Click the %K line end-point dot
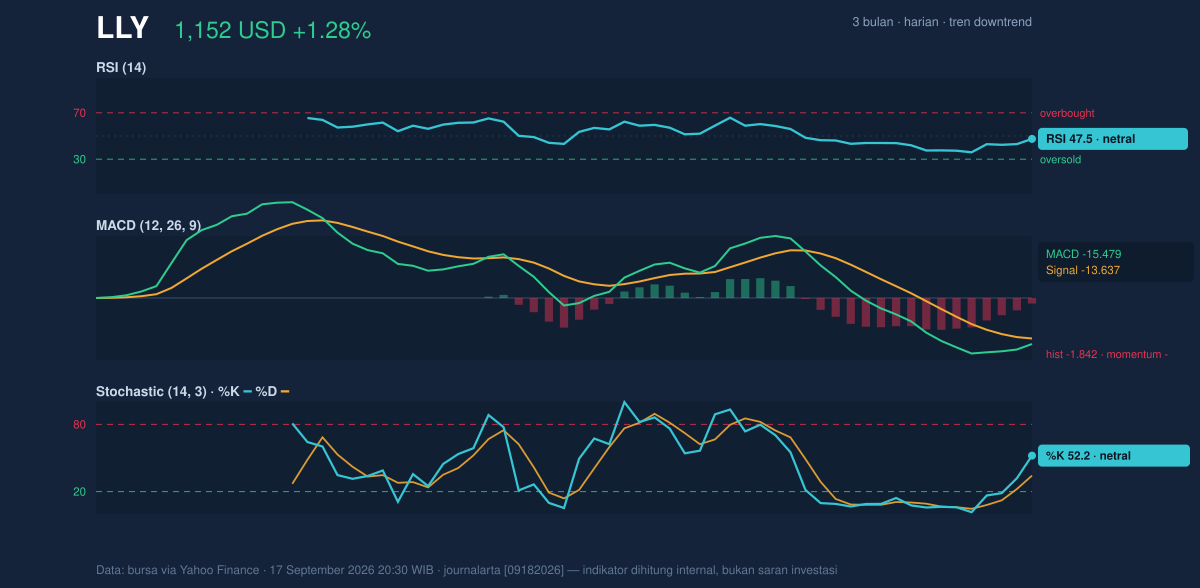The image size is (1200, 588). click(1032, 456)
